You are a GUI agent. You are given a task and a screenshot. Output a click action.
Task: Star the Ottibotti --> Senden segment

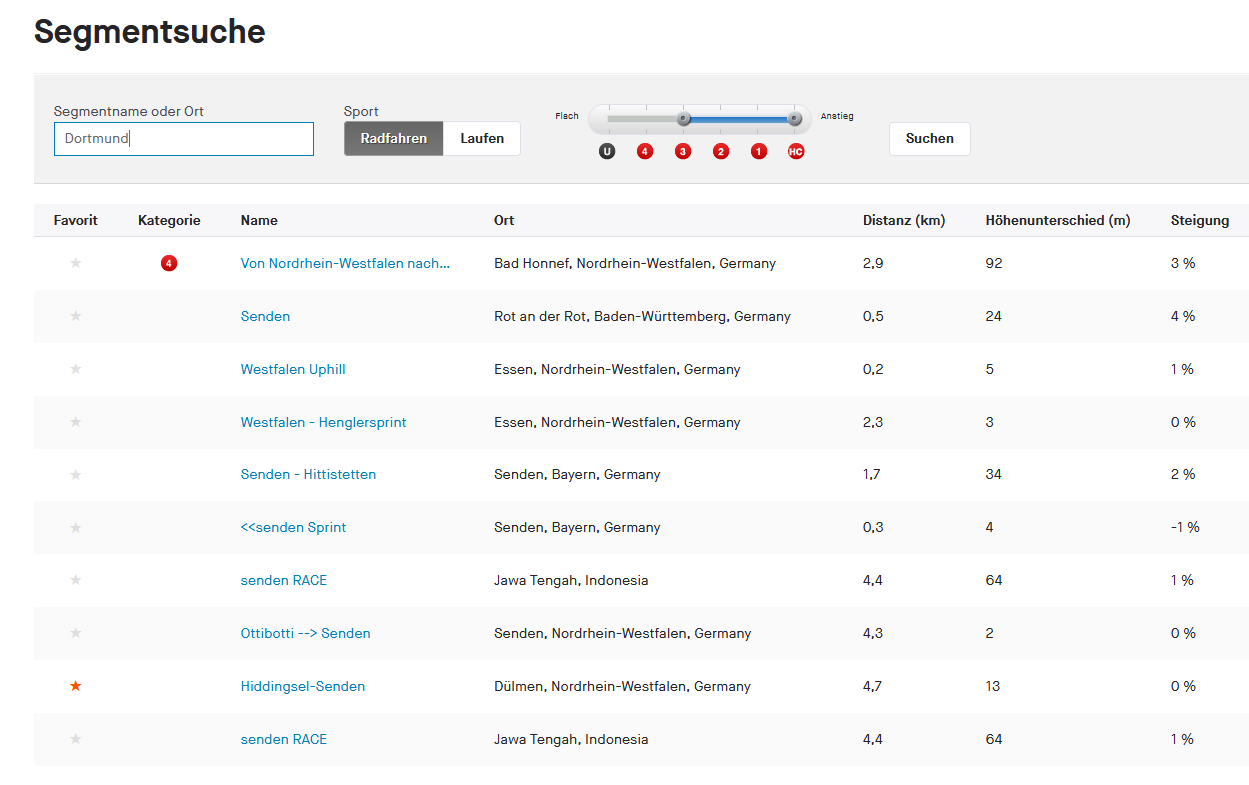tap(76, 633)
